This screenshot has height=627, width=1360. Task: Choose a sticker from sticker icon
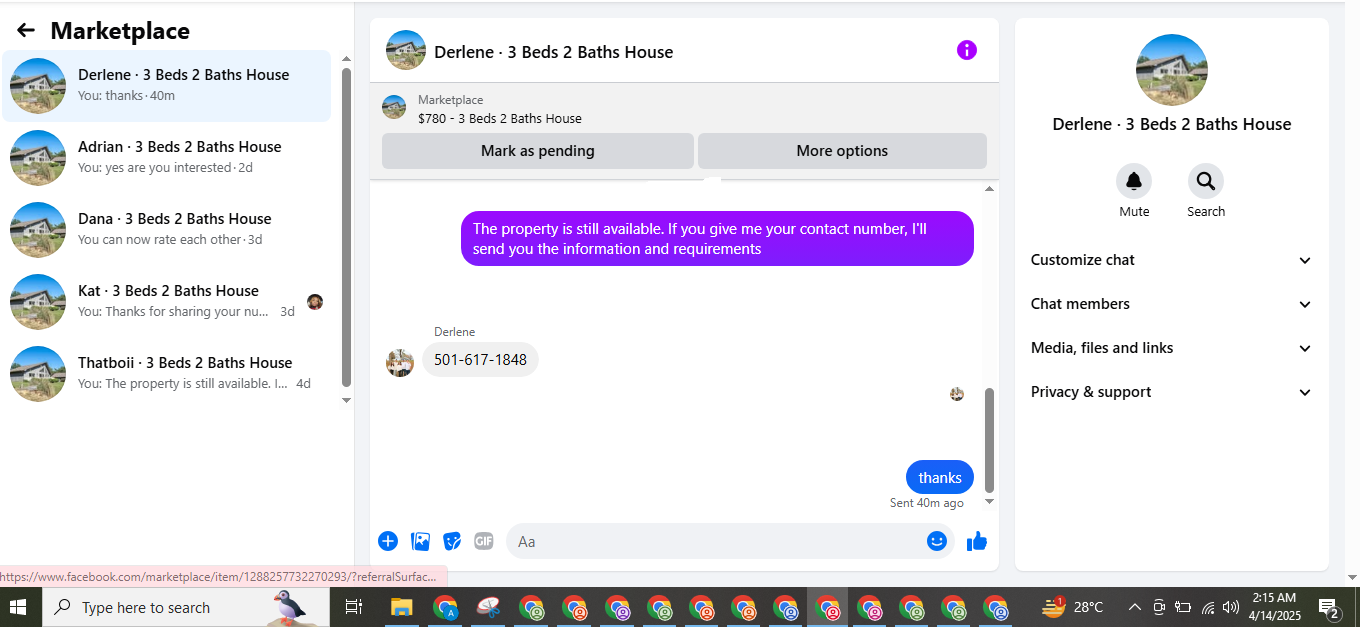[452, 541]
